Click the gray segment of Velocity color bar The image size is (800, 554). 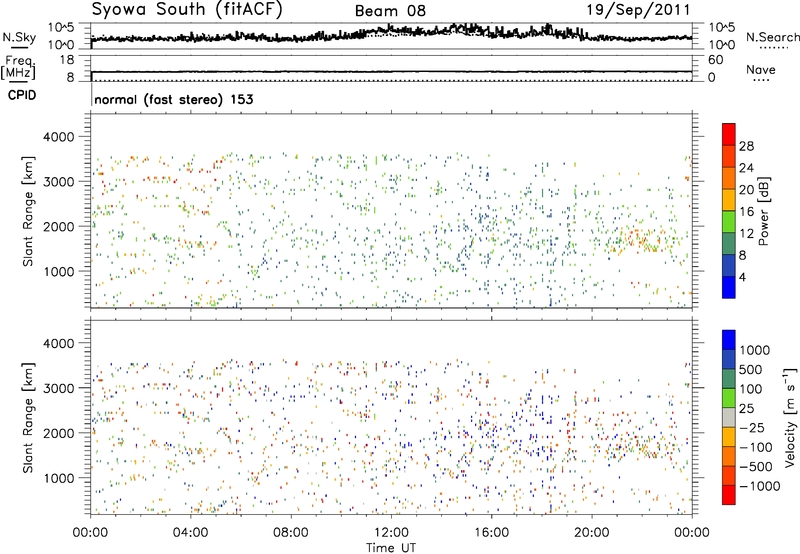coord(729,418)
